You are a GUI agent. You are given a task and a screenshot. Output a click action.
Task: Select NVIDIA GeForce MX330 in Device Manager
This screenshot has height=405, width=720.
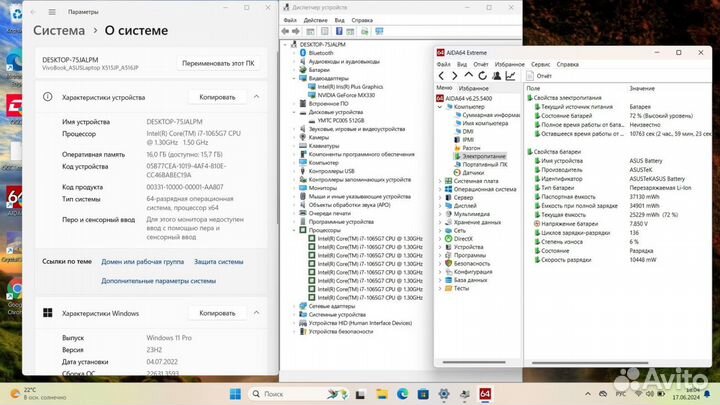point(346,95)
